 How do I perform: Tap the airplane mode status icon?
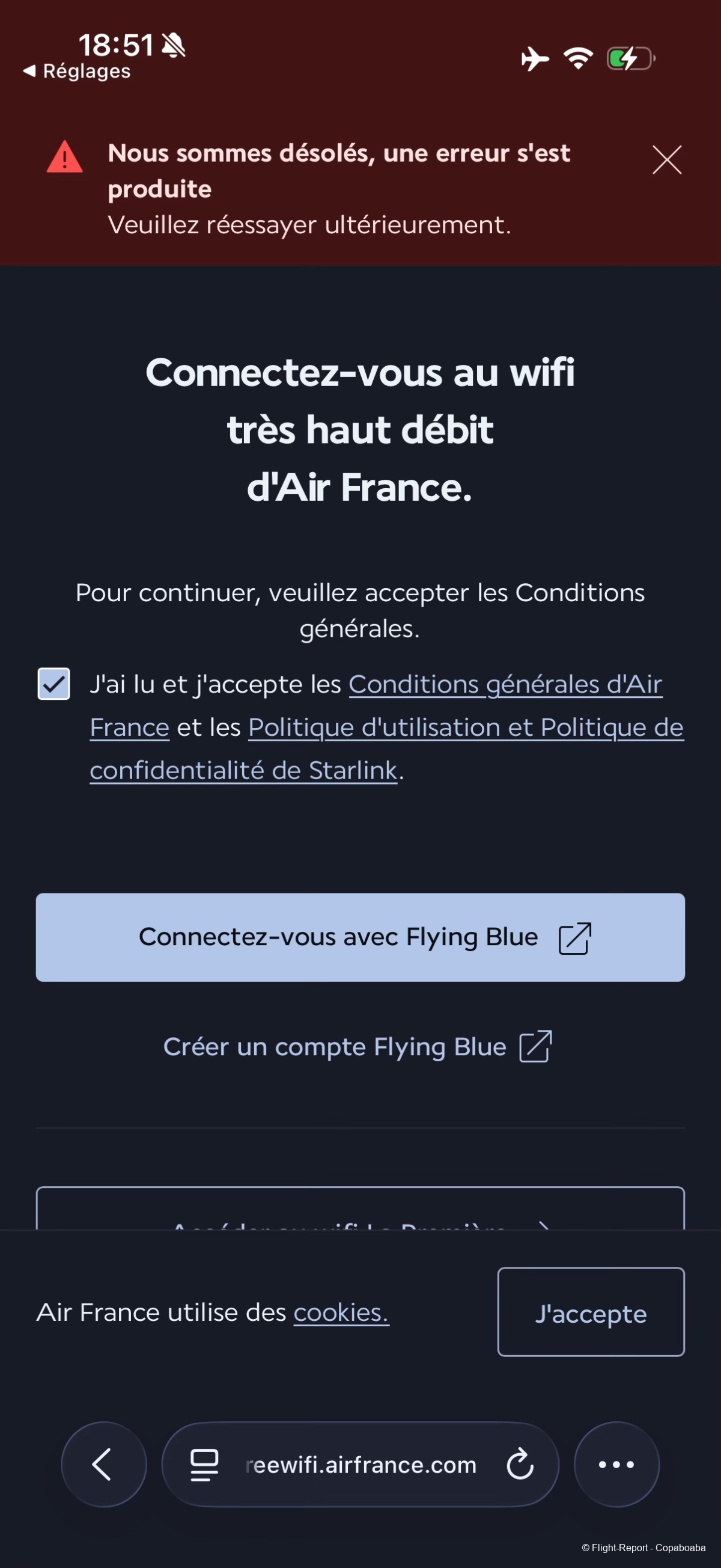tap(535, 58)
